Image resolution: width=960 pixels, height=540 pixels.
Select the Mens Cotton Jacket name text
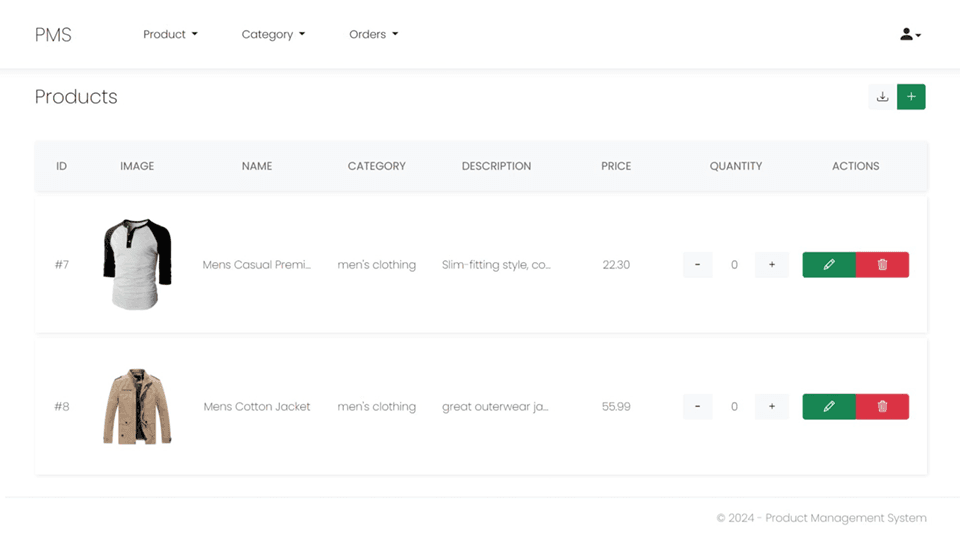point(257,407)
